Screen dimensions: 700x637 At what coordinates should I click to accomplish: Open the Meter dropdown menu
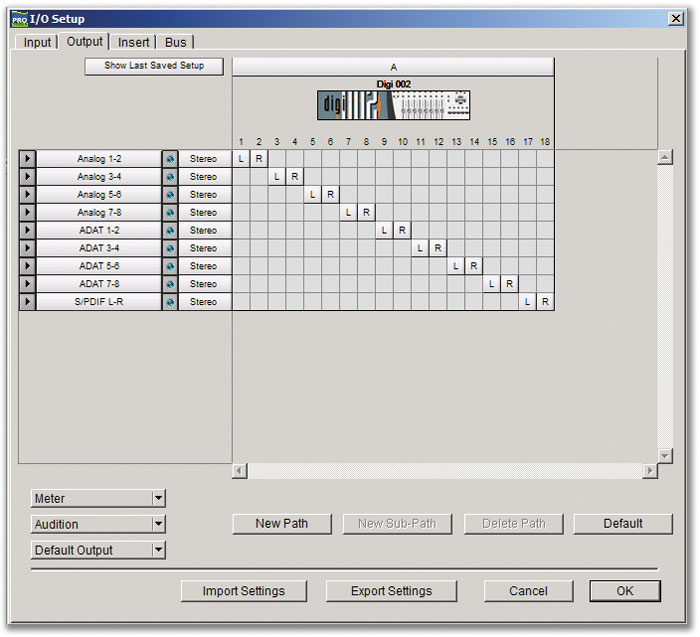coord(98,498)
